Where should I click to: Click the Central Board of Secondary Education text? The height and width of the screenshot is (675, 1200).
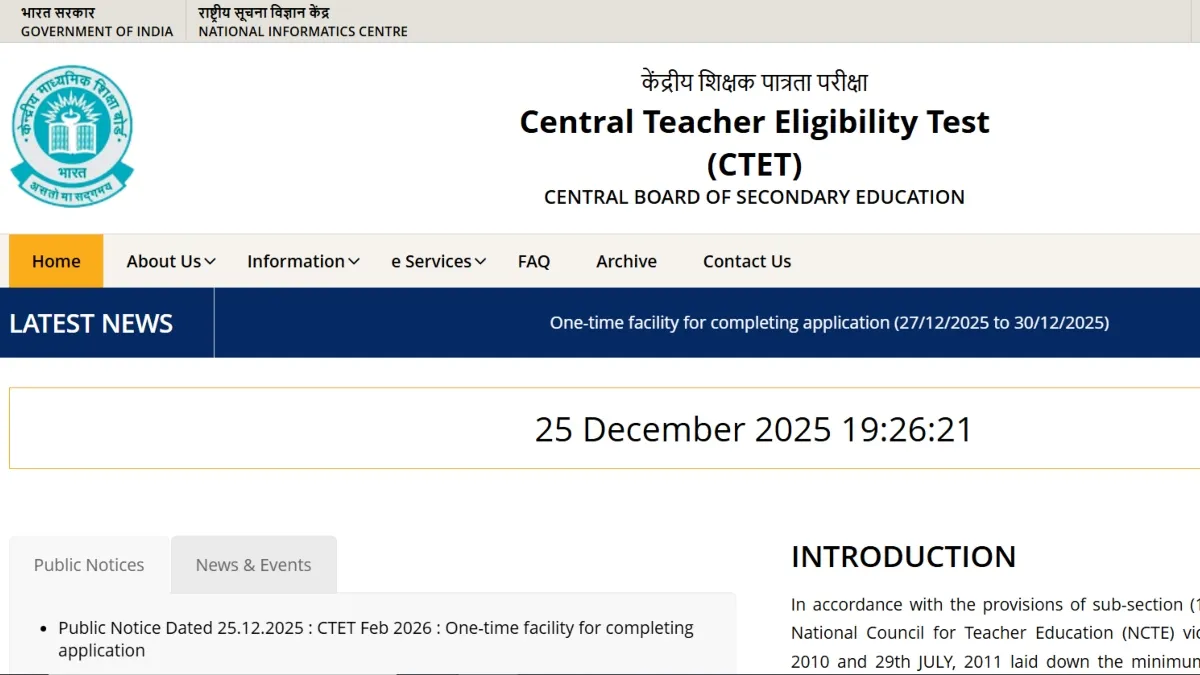click(x=754, y=197)
